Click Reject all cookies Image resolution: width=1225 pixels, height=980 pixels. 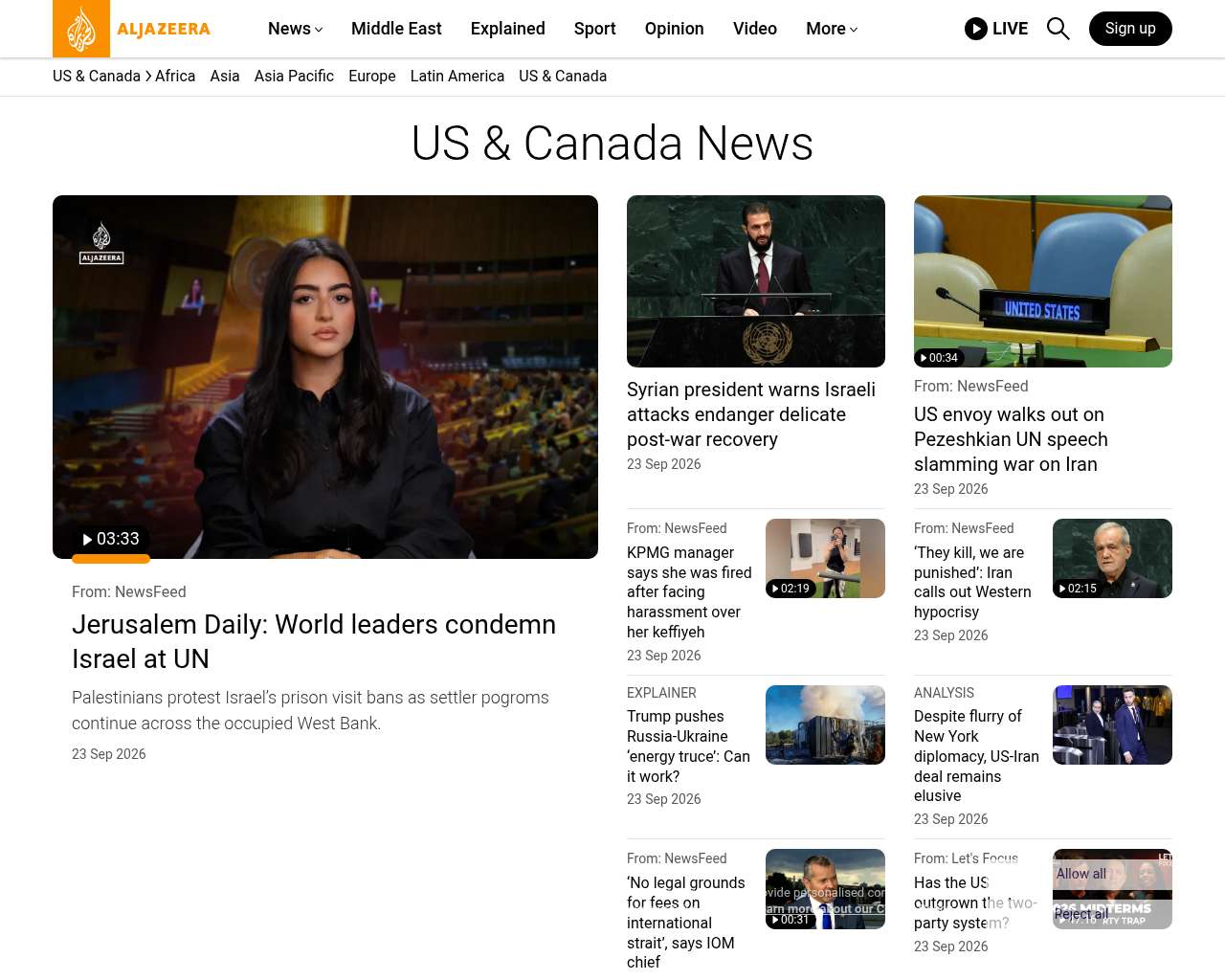pyautogui.click(x=1081, y=914)
